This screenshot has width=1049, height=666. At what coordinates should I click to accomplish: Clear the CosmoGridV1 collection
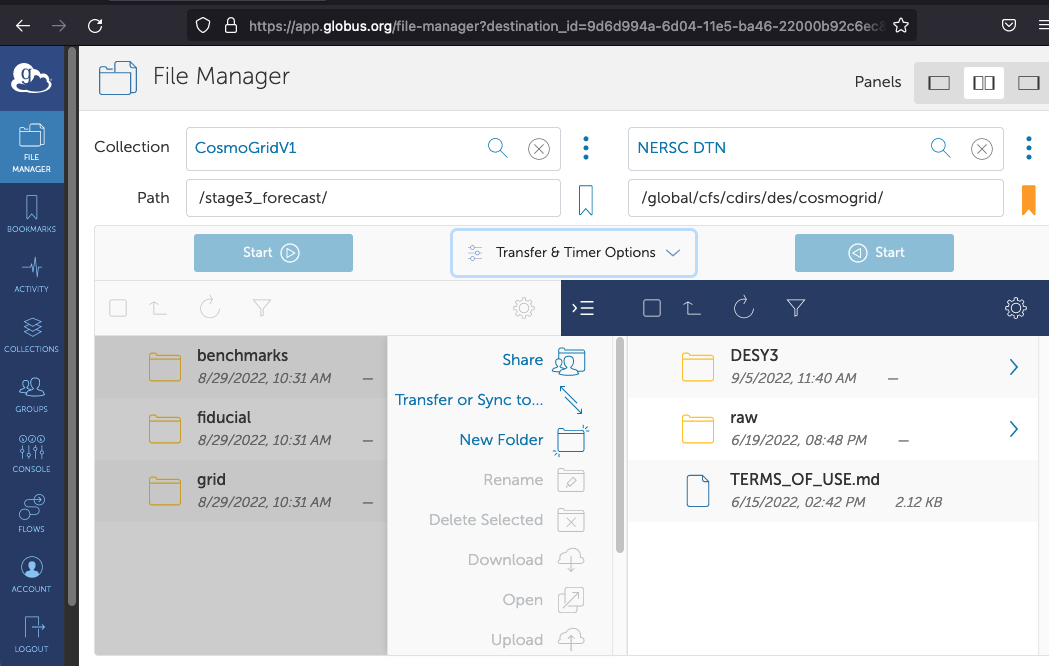click(539, 148)
